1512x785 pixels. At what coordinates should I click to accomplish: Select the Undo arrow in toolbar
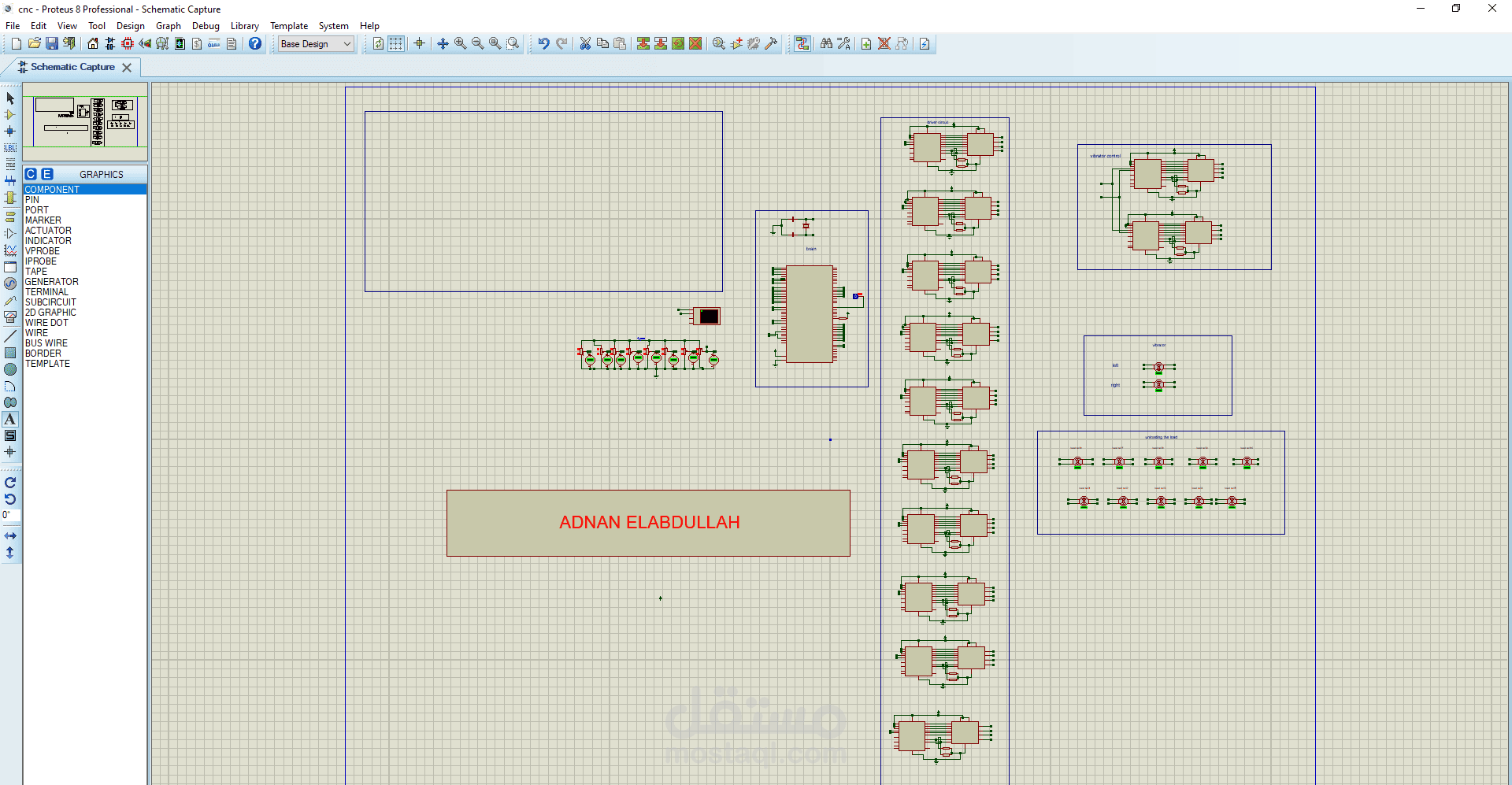pyautogui.click(x=544, y=44)
